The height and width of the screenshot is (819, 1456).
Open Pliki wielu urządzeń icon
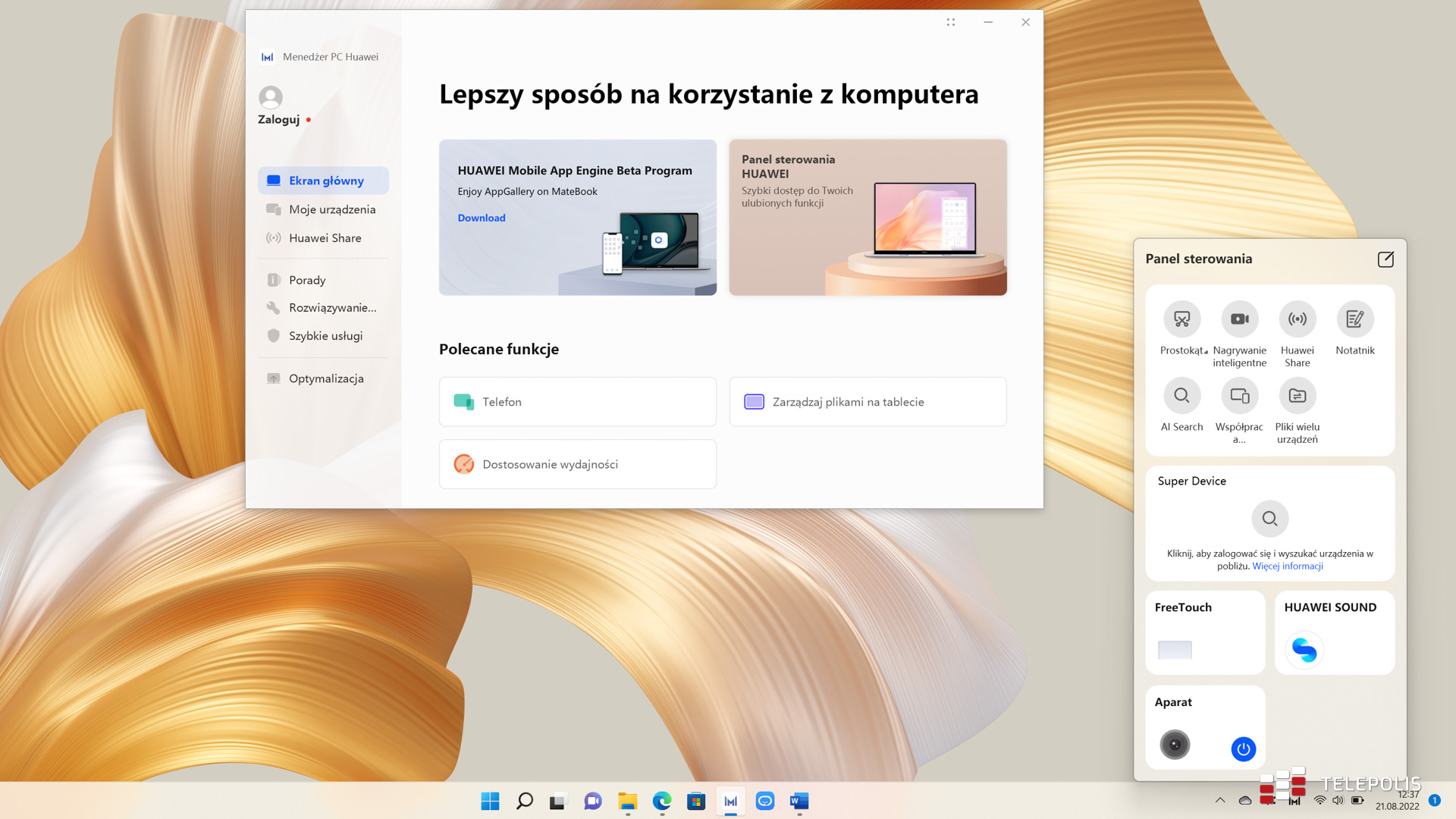(x=1297, y=396)
